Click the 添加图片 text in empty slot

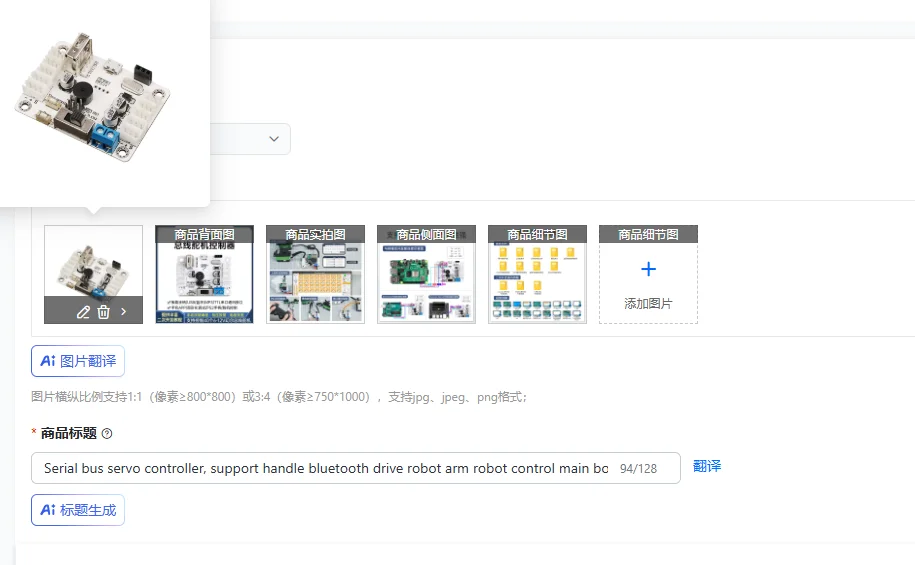[648, 304]
